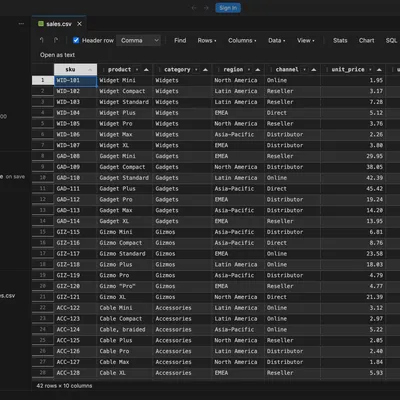Screen dimensions: 400x400
Task: Go forward with the right navigation arrow
Action: click(206, 8)
